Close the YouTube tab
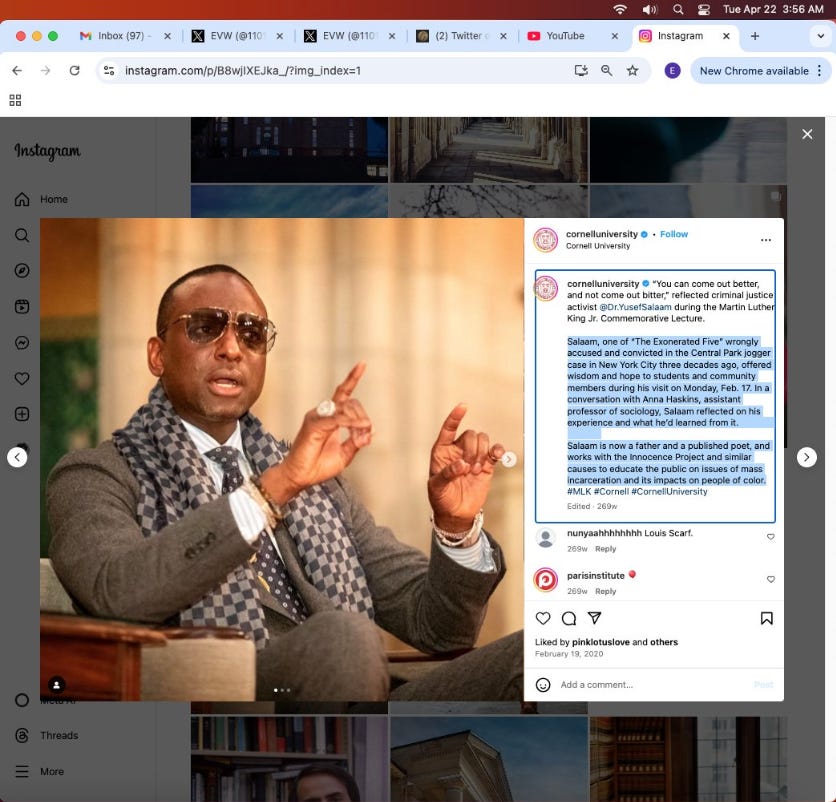836x802 pixels. click(615, 36)
